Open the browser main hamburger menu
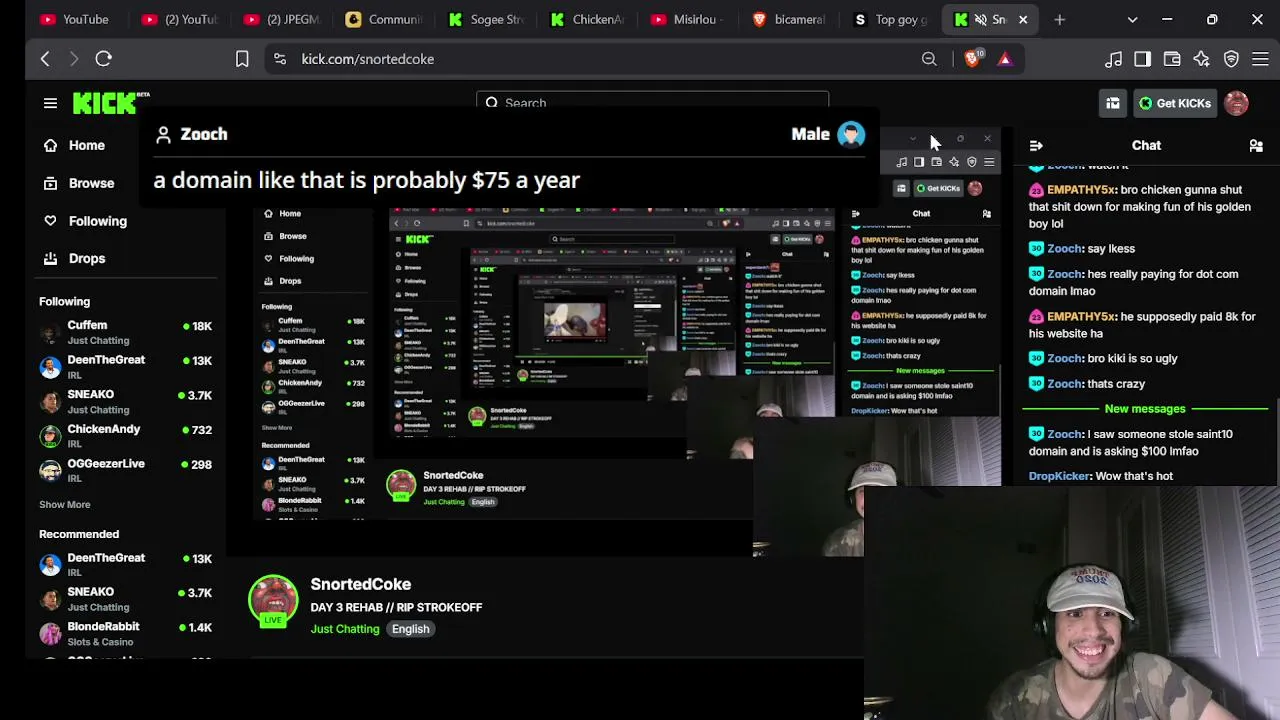This screenshot has height=720, width=1280. pyautogui.click(x=1260, y=59)
